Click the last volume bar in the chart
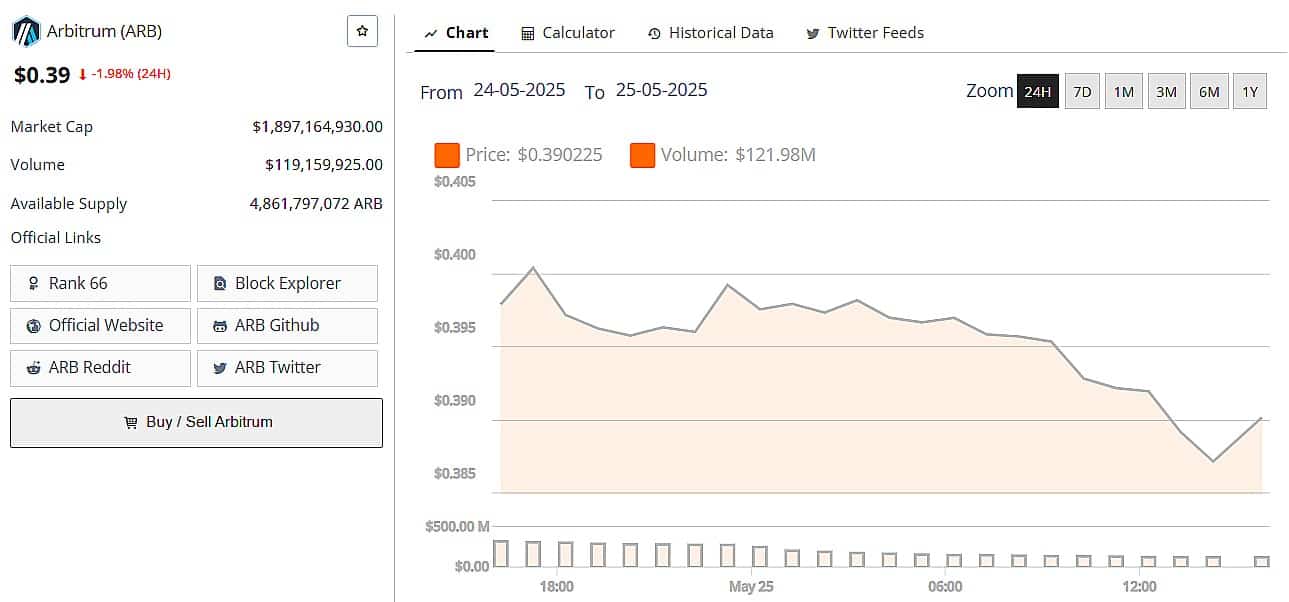The image size is (1289, 602). (x=1262, y=561)
